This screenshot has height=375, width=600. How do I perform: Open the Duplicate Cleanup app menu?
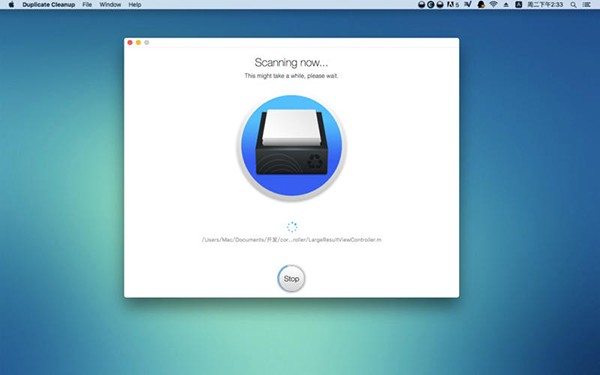49,5
